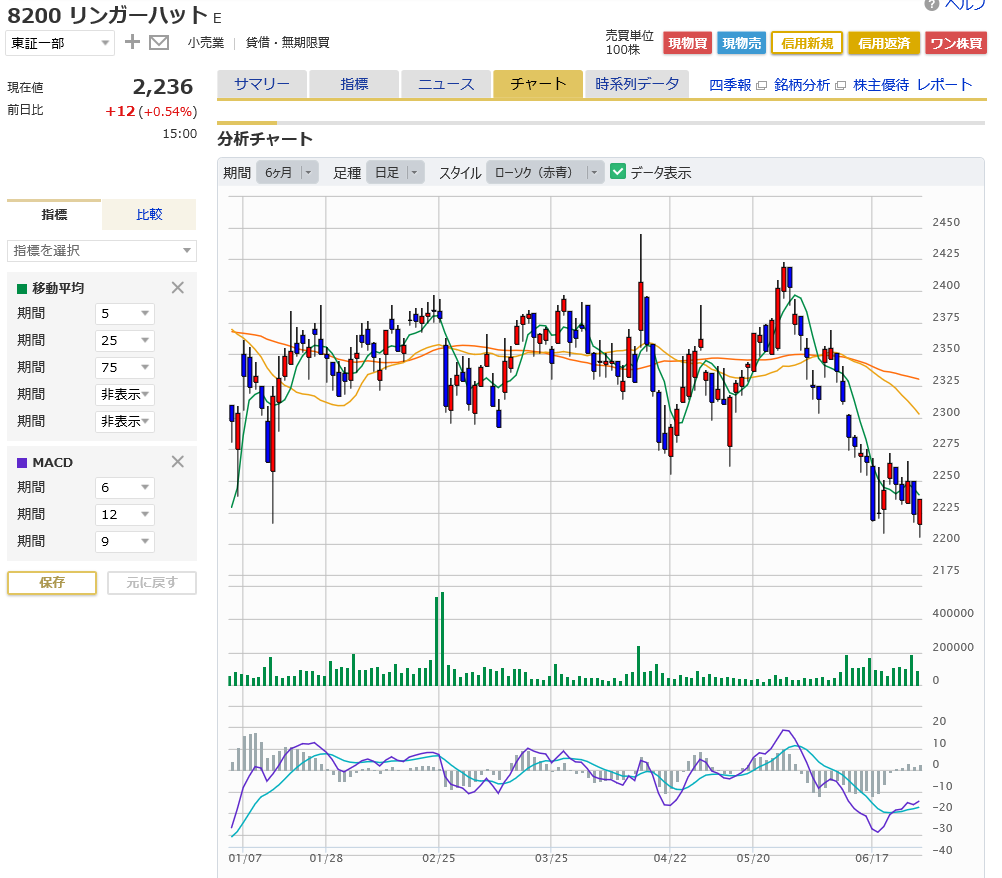Switch to the 時系列データ tab
The image size is (1002, 878).
tap(636, 84)
